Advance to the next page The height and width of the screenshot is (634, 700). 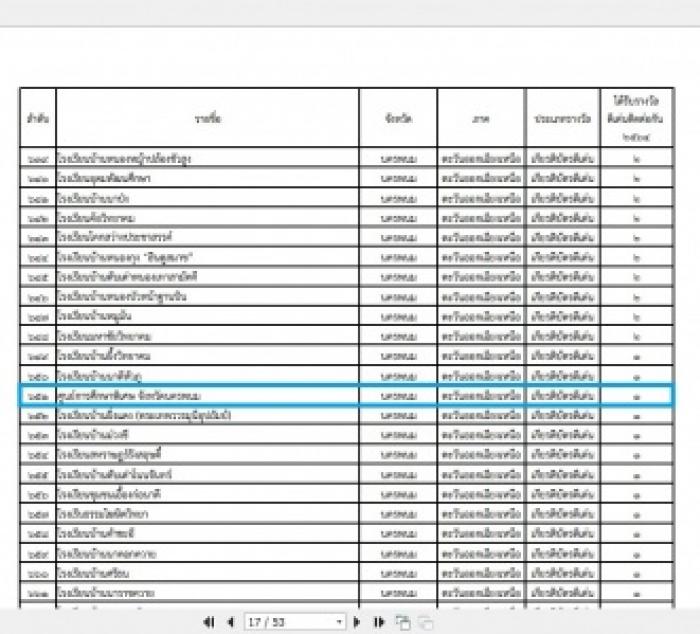[x=357, y=621]
